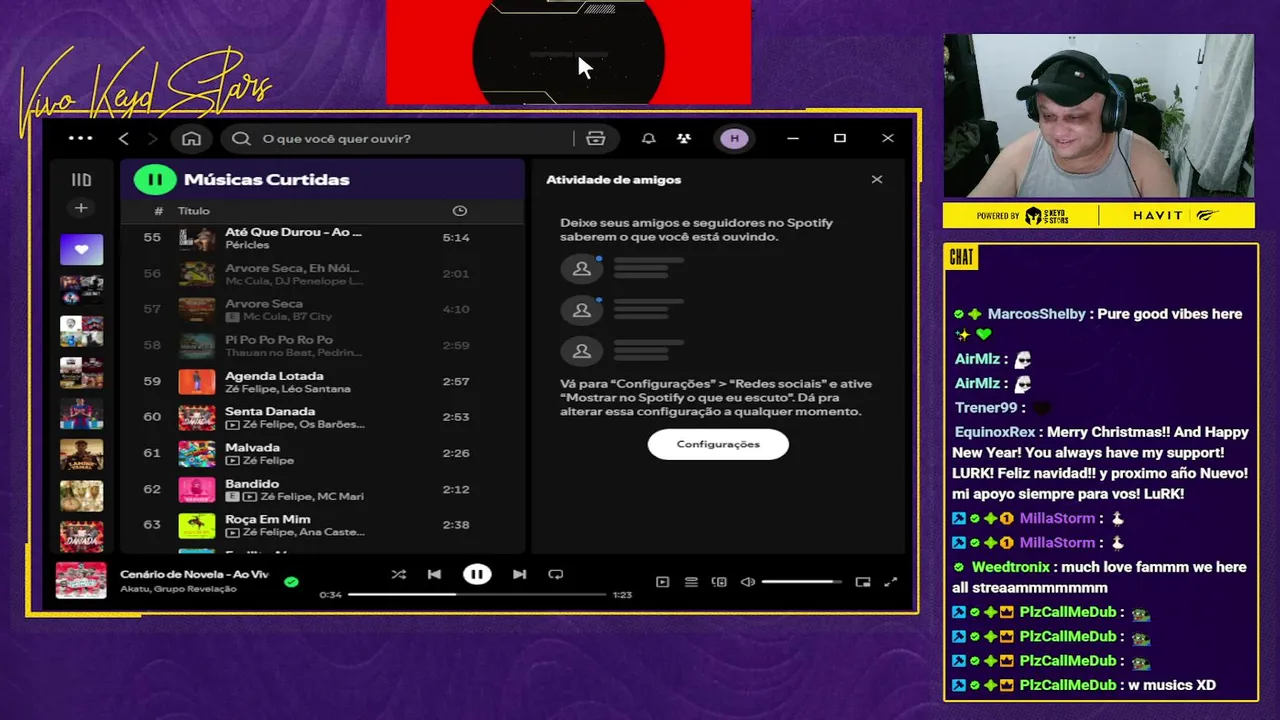This screenshot has width=1280, height=720.
Task: Adjust the volume slider
Action: coord(801,582)
